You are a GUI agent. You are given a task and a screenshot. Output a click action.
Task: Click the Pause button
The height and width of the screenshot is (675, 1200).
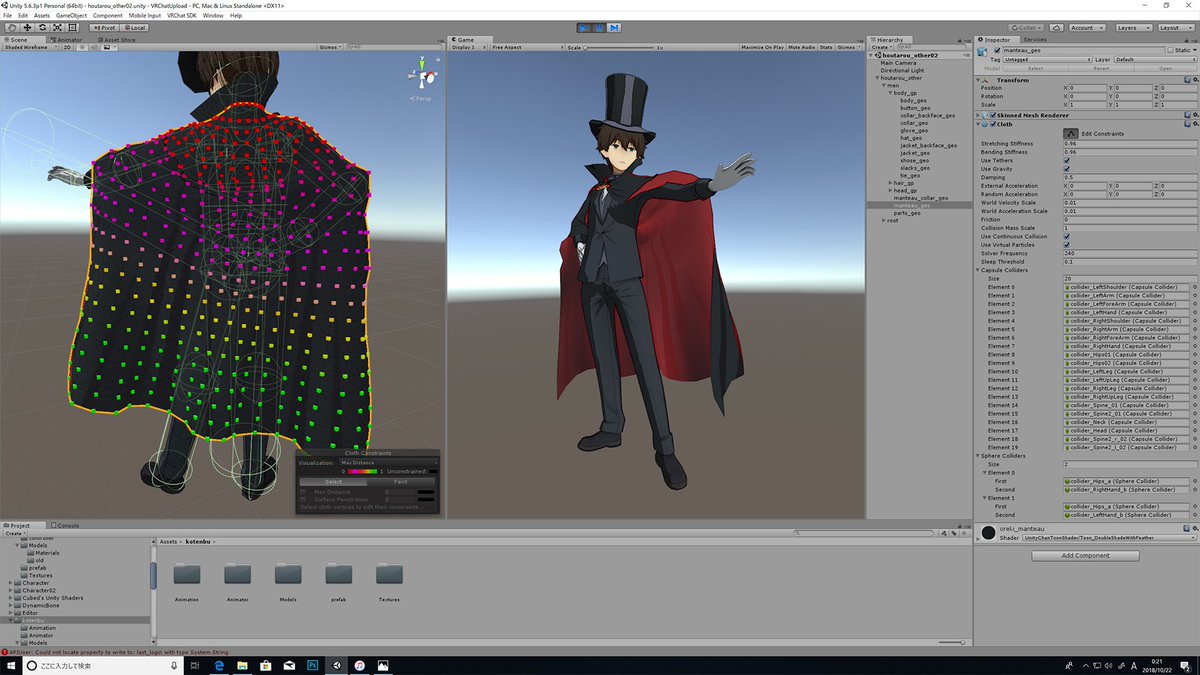(x=598, y=28)
